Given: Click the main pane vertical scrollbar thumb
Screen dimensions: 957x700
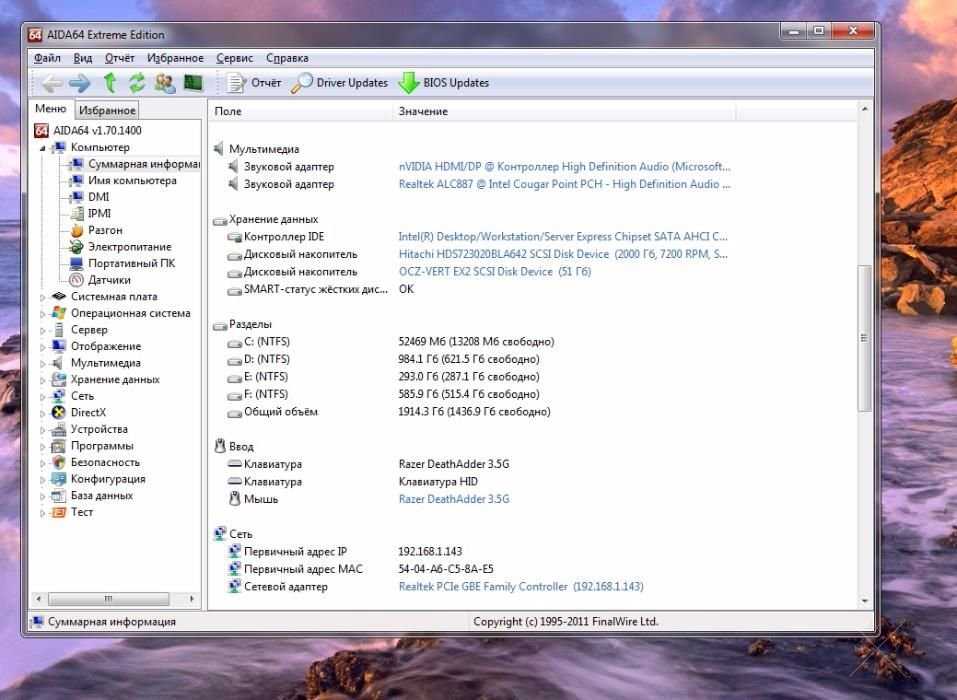Looking at the screenshot, I should (864, 338).
